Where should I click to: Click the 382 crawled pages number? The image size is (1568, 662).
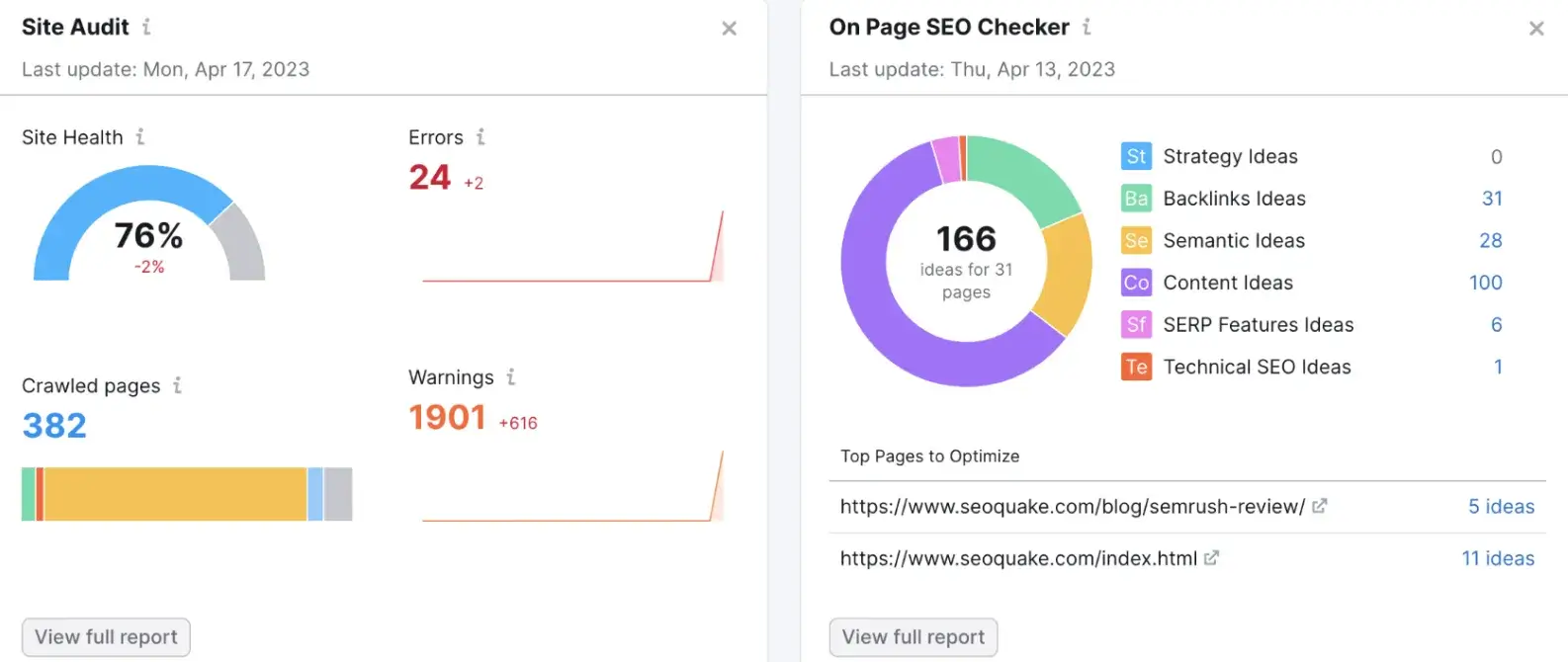(54, 426)
